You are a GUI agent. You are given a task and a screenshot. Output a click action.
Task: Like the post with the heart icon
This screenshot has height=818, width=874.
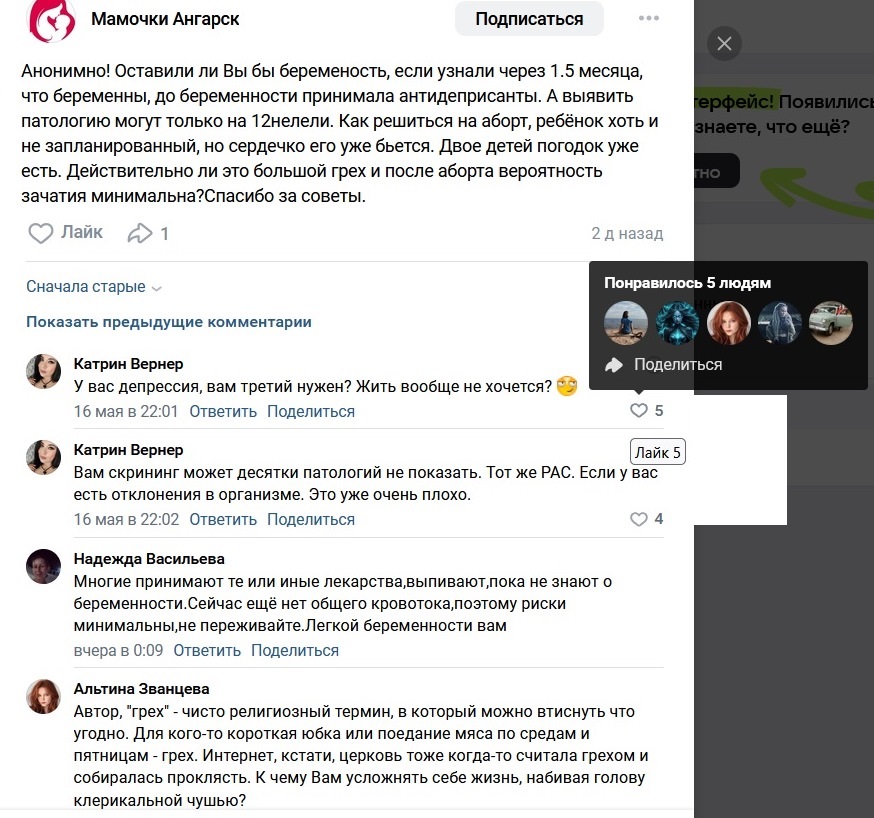(x=66, y=232)
